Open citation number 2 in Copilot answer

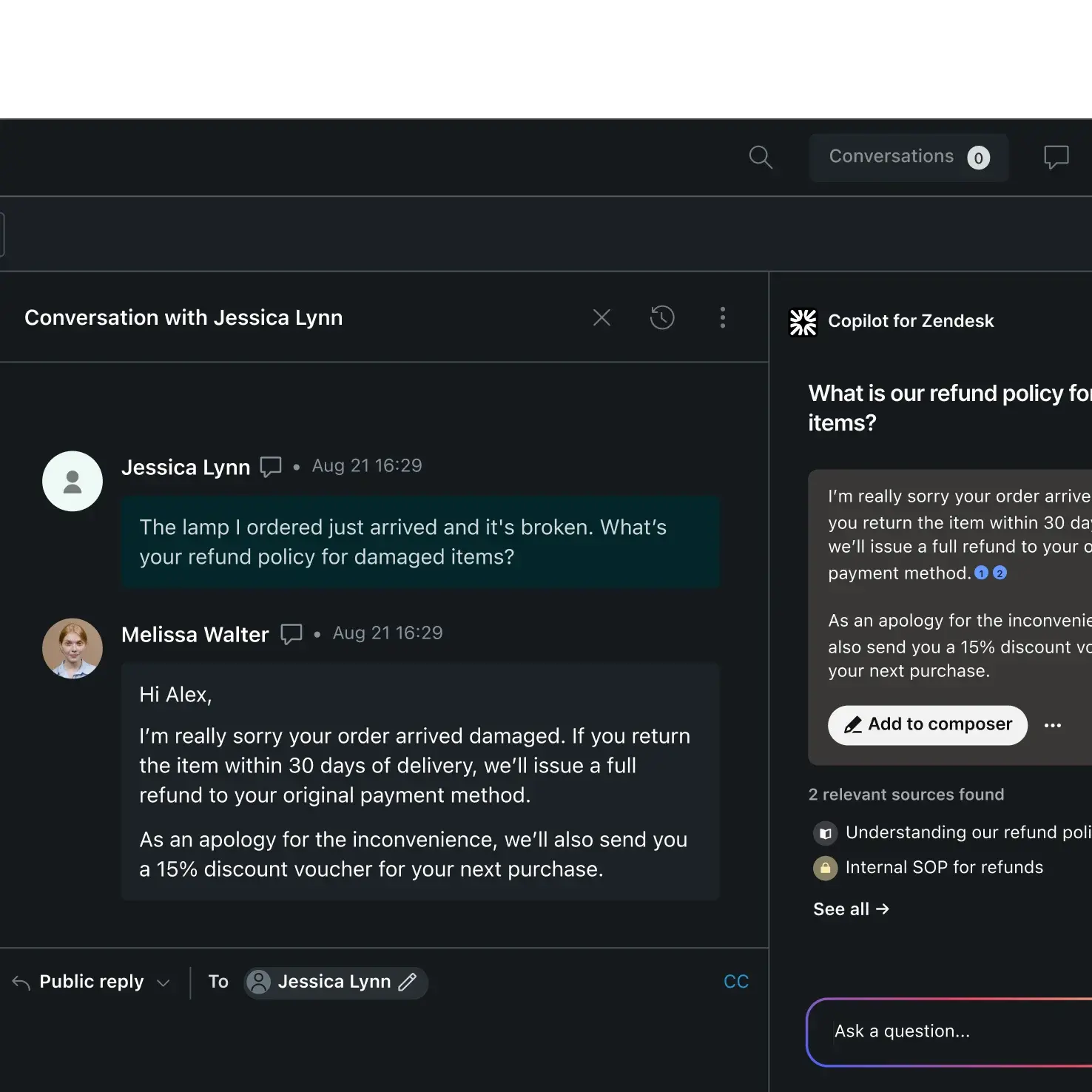[1000, 573]
